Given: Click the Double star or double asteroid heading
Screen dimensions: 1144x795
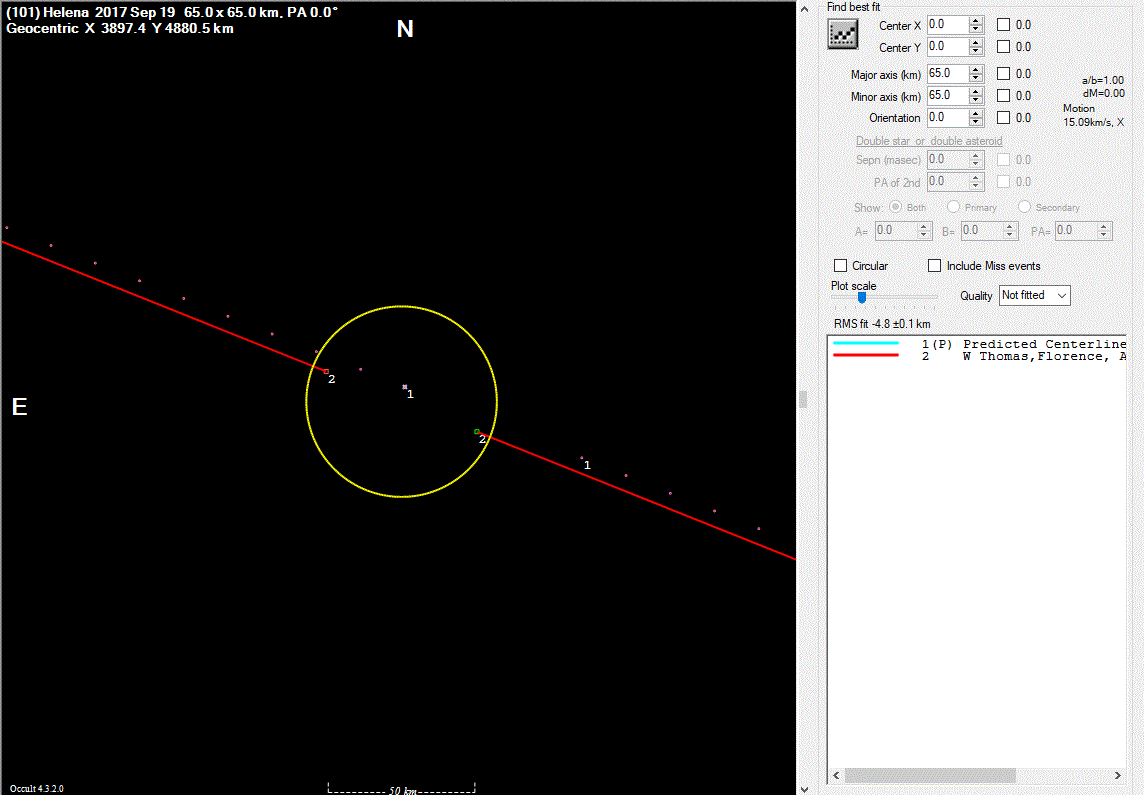Looking at the screenshot, I should point(929,141).
